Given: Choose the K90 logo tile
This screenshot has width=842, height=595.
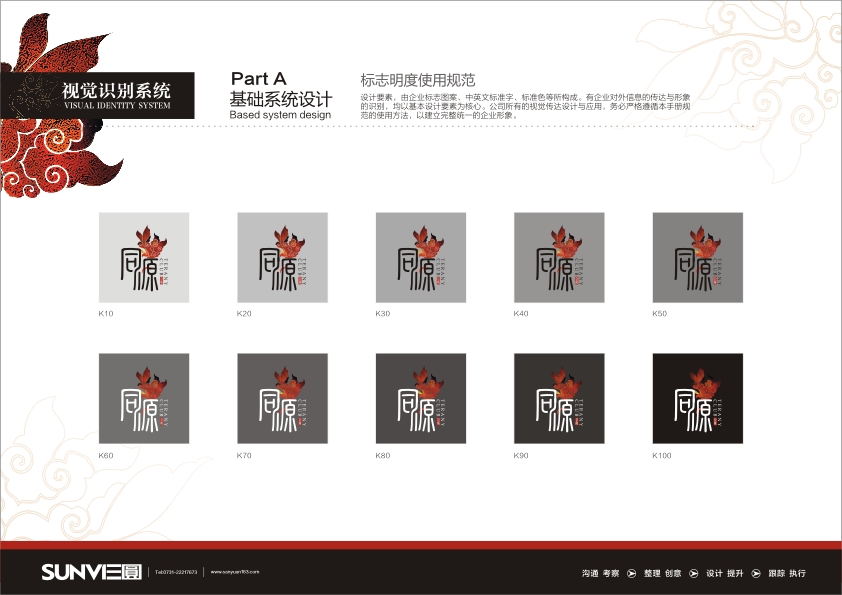Looking at the screenshot, I should click(559, 399).
